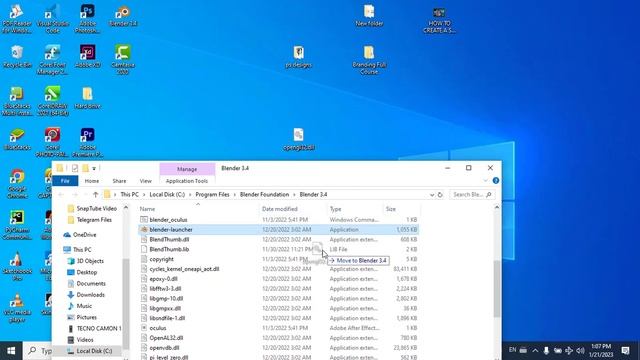
Task: Select PDF Reader for Windows desktop icon
Action: 17,19
